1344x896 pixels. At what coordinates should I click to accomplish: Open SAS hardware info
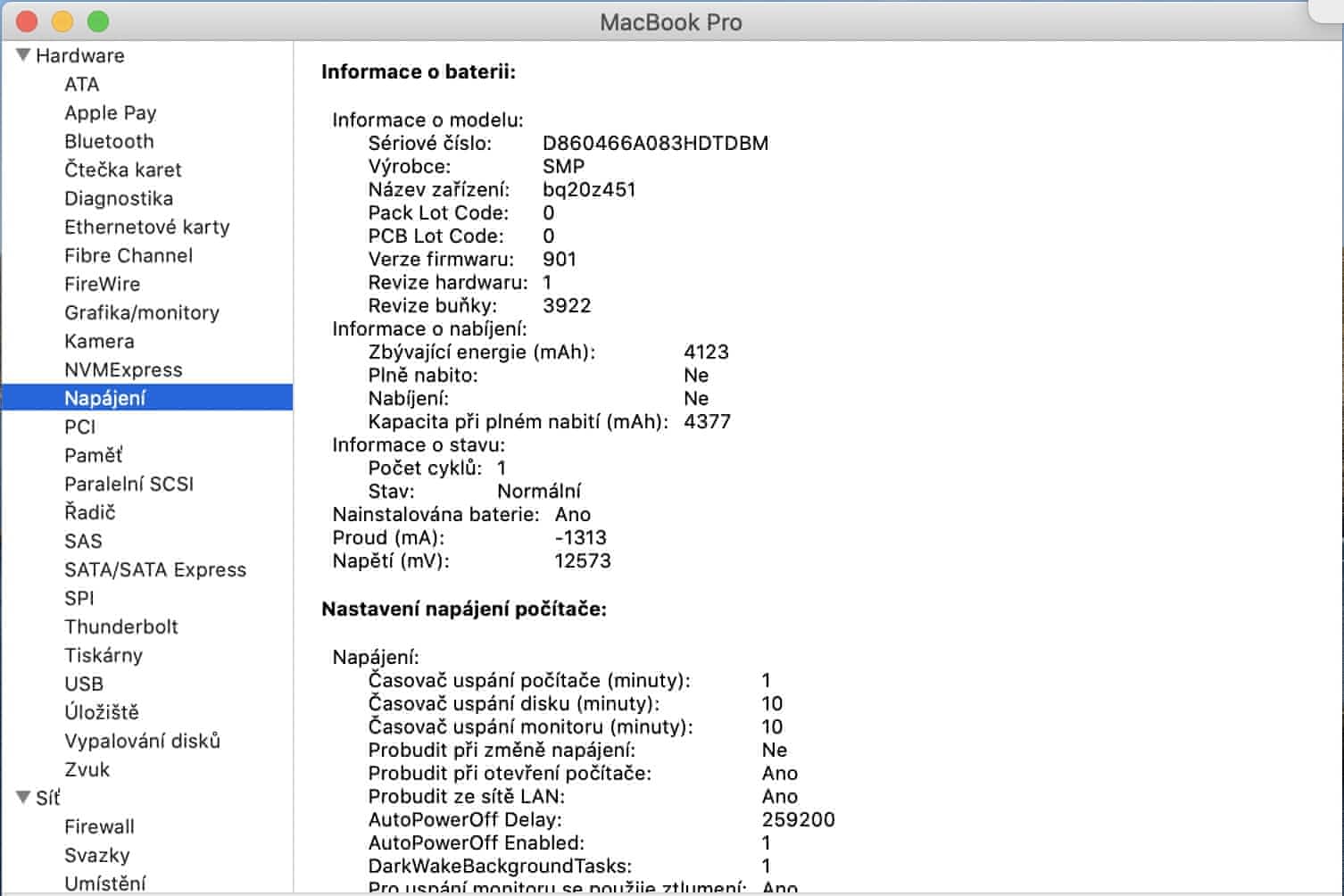(83, 541)
